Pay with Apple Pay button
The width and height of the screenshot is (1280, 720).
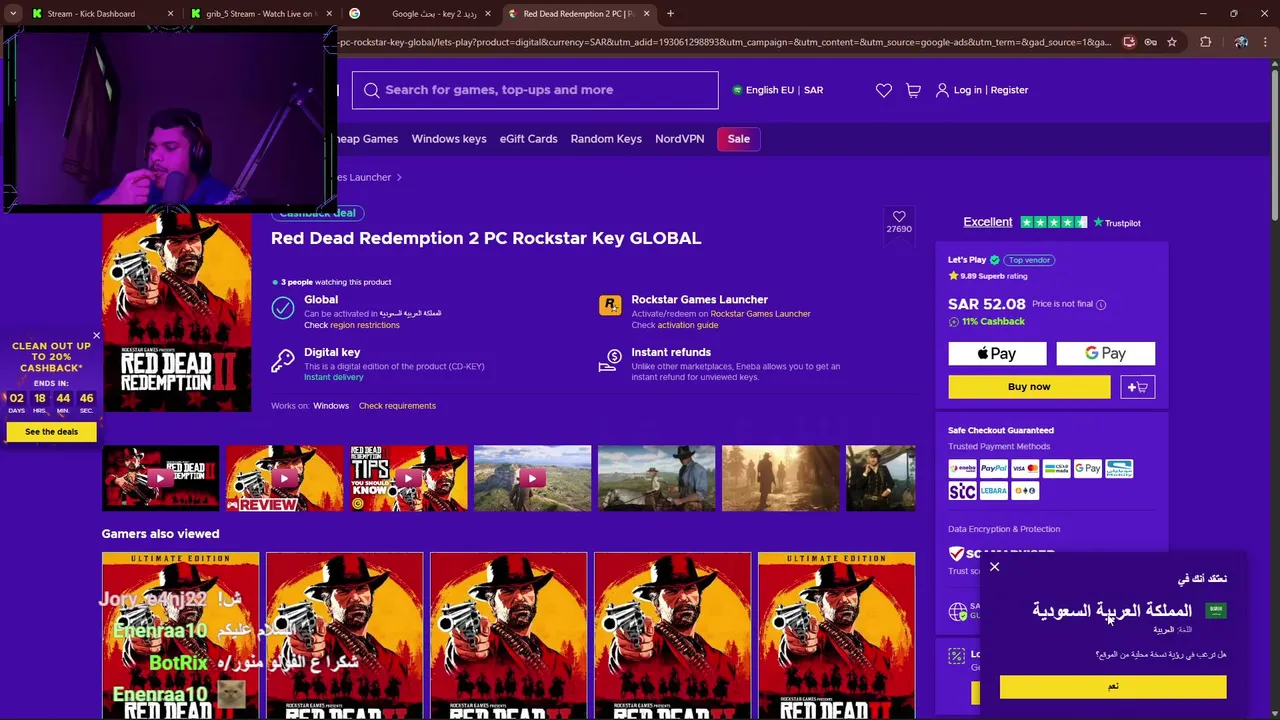(997, 353)
